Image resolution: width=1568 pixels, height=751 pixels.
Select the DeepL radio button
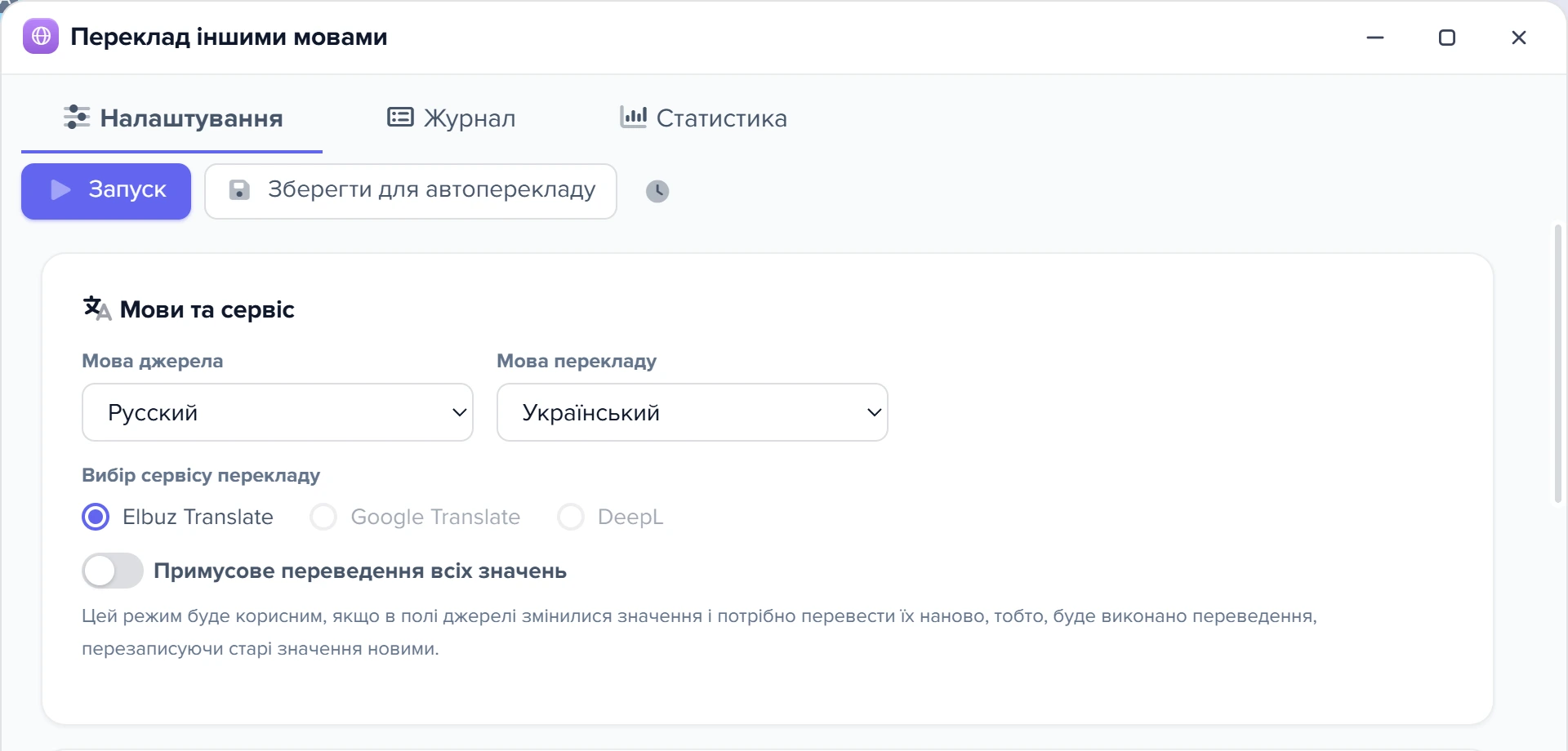point(570,517)
